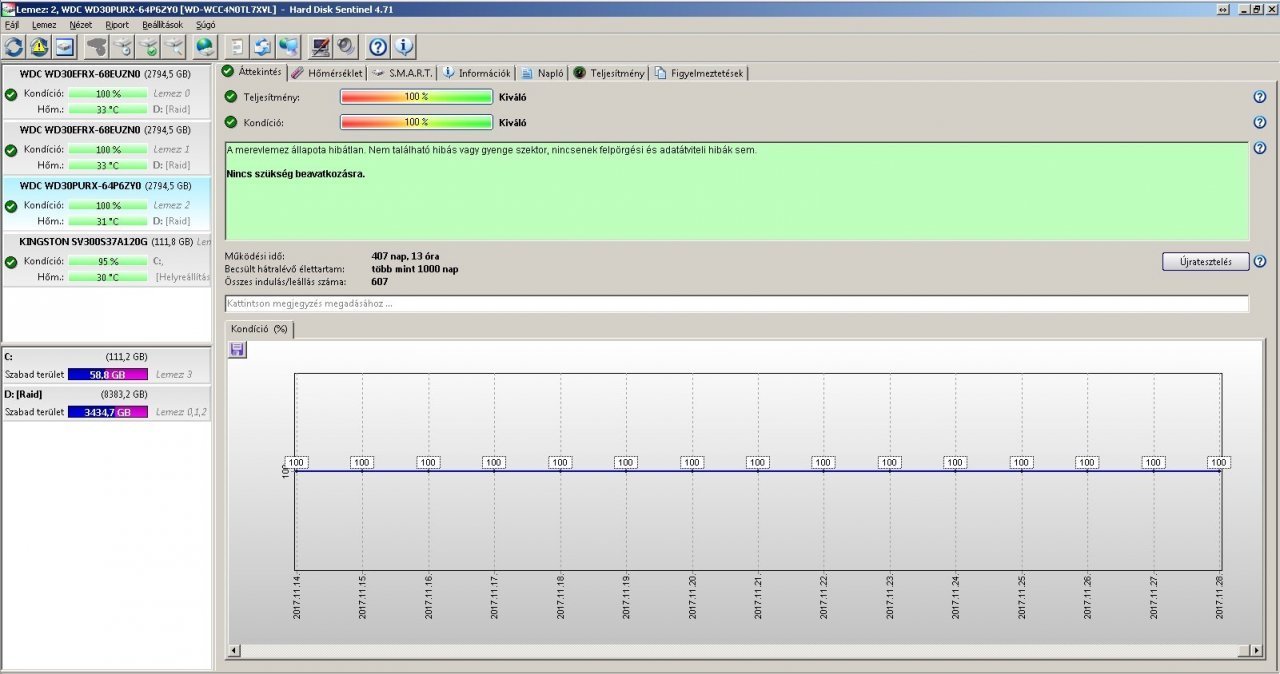The image size is (1280, 674).
Task: Click the speaker sound icon in toolbar
Action: point(346,46)
